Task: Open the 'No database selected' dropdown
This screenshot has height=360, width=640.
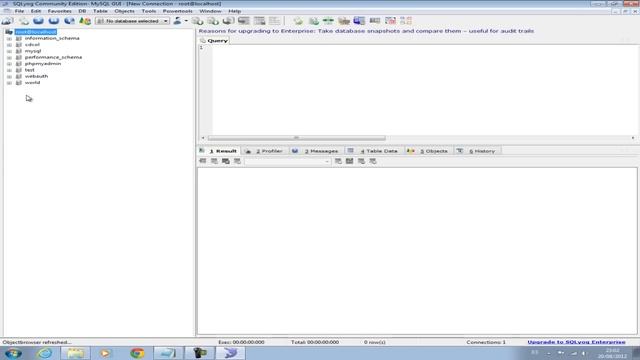Action: click(132, 21)
